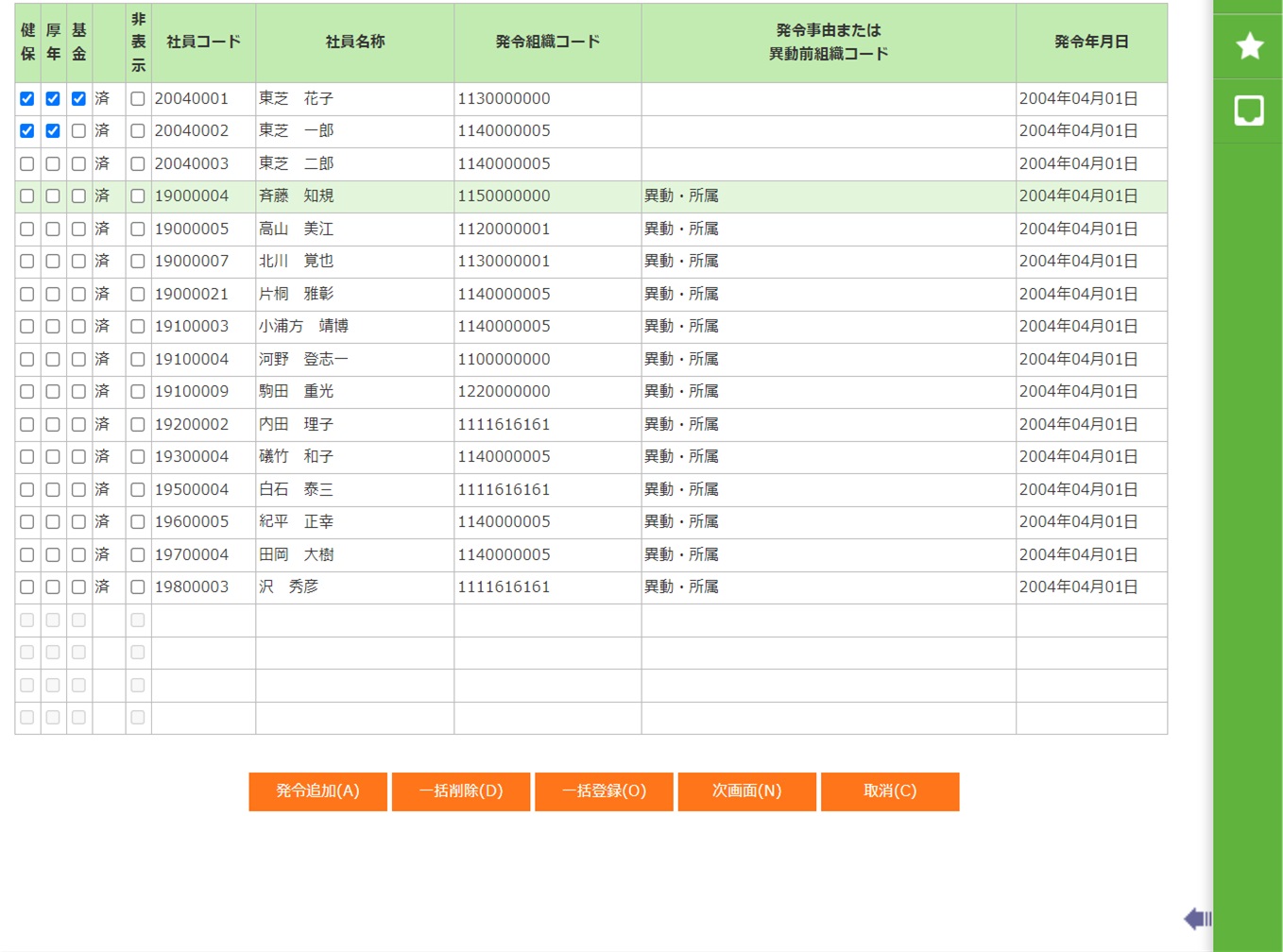1283x952 pixels.
Task: Check 基金 checkbox for employee 20040002
Action: [78, 131]
